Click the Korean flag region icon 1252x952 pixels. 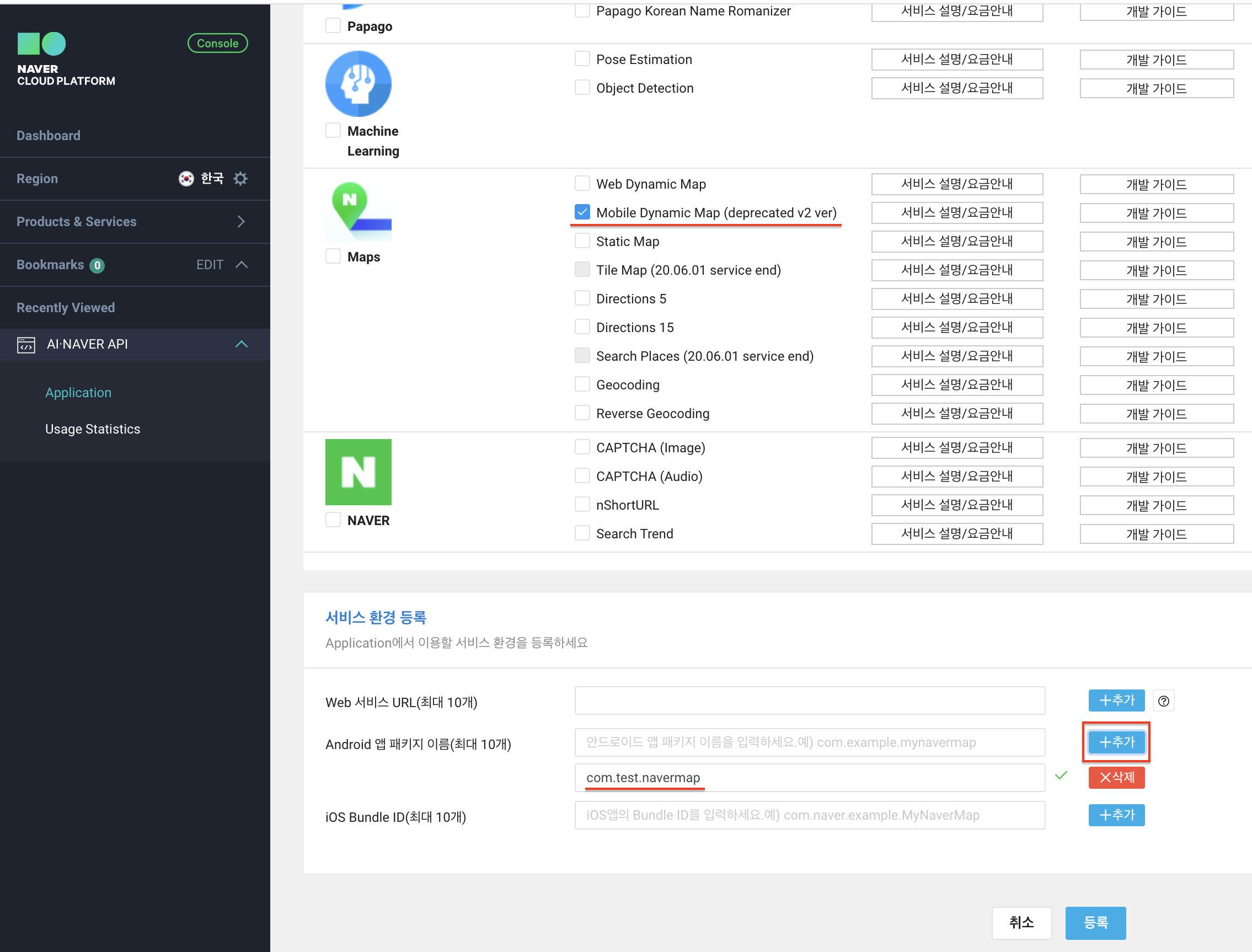(x=186, y=179)
